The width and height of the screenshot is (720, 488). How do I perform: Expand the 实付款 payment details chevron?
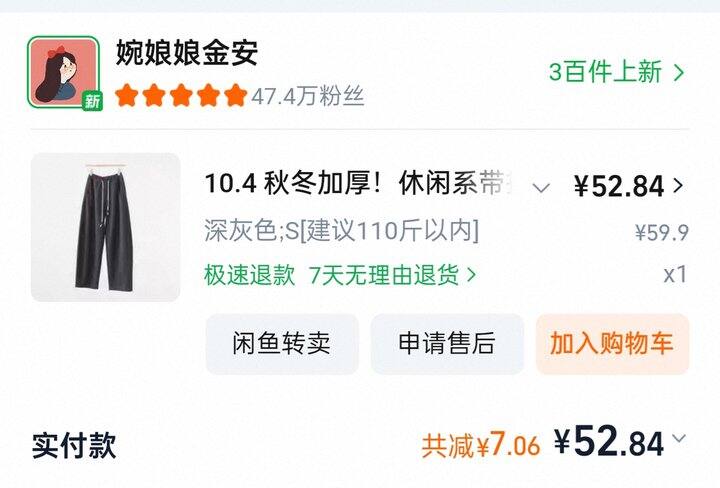[x=679, y=438]
